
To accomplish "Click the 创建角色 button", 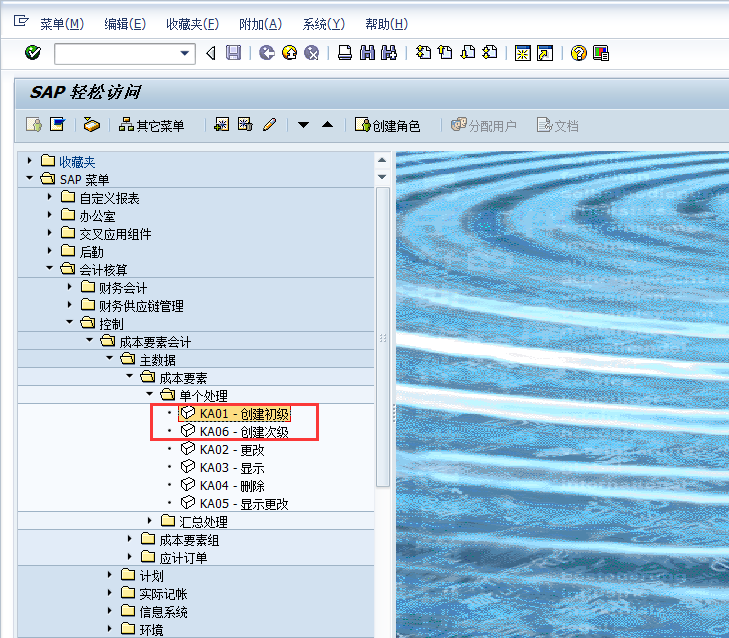I will [387, 125].
